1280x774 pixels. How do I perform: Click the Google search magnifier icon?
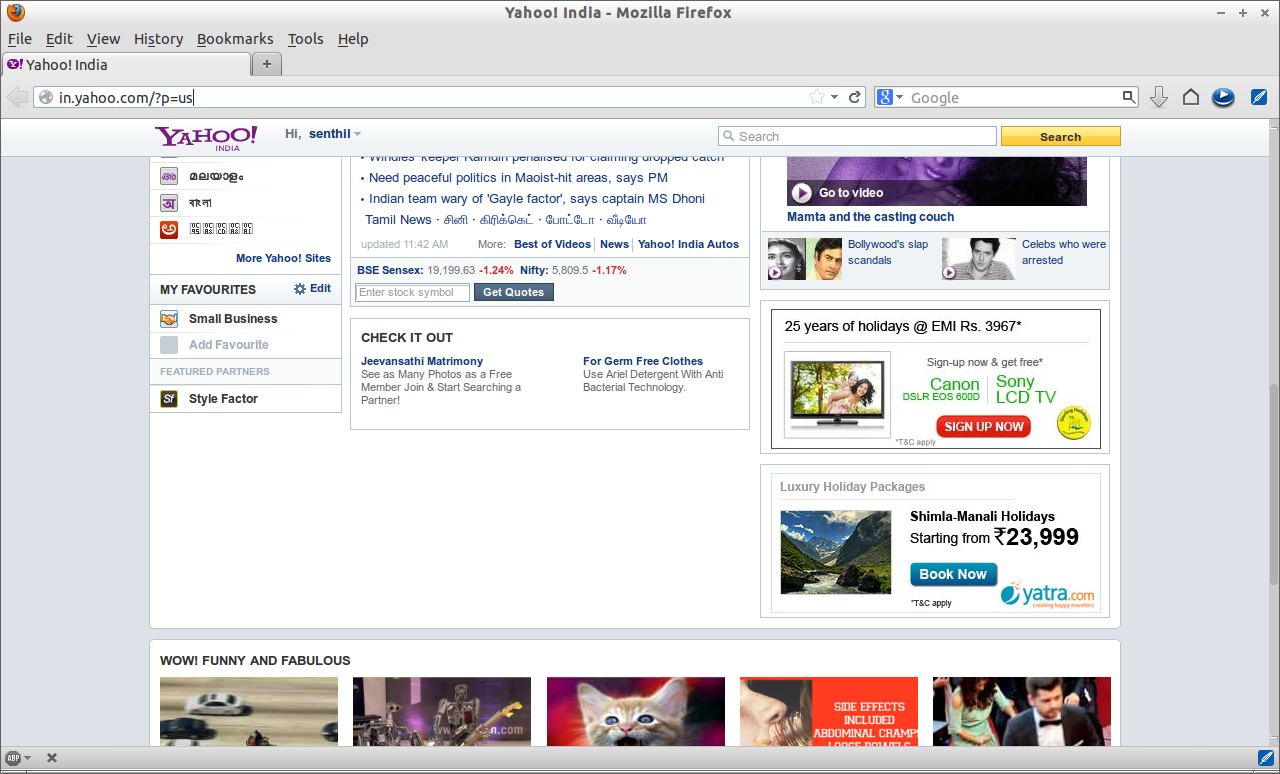pos(1128,97)
